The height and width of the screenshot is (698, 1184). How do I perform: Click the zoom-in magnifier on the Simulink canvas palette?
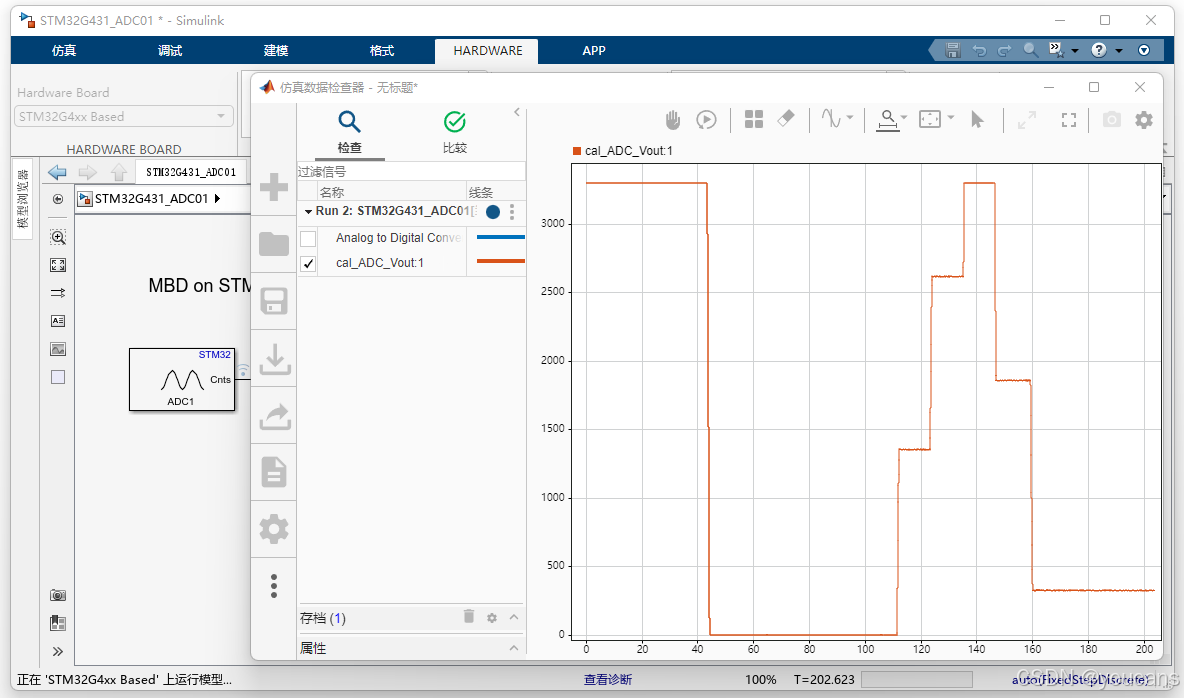(58, 237)
